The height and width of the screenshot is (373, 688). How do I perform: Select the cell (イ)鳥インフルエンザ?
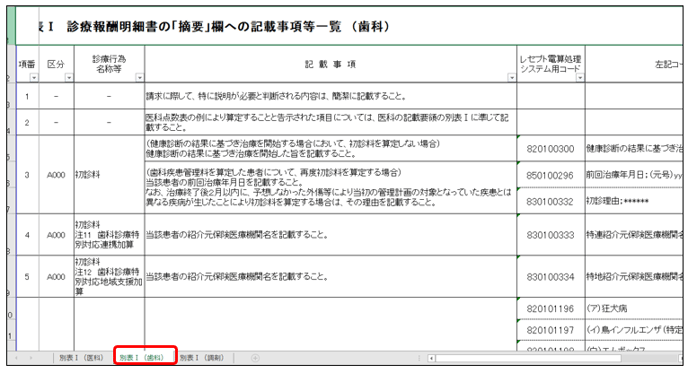pos(634,330)
